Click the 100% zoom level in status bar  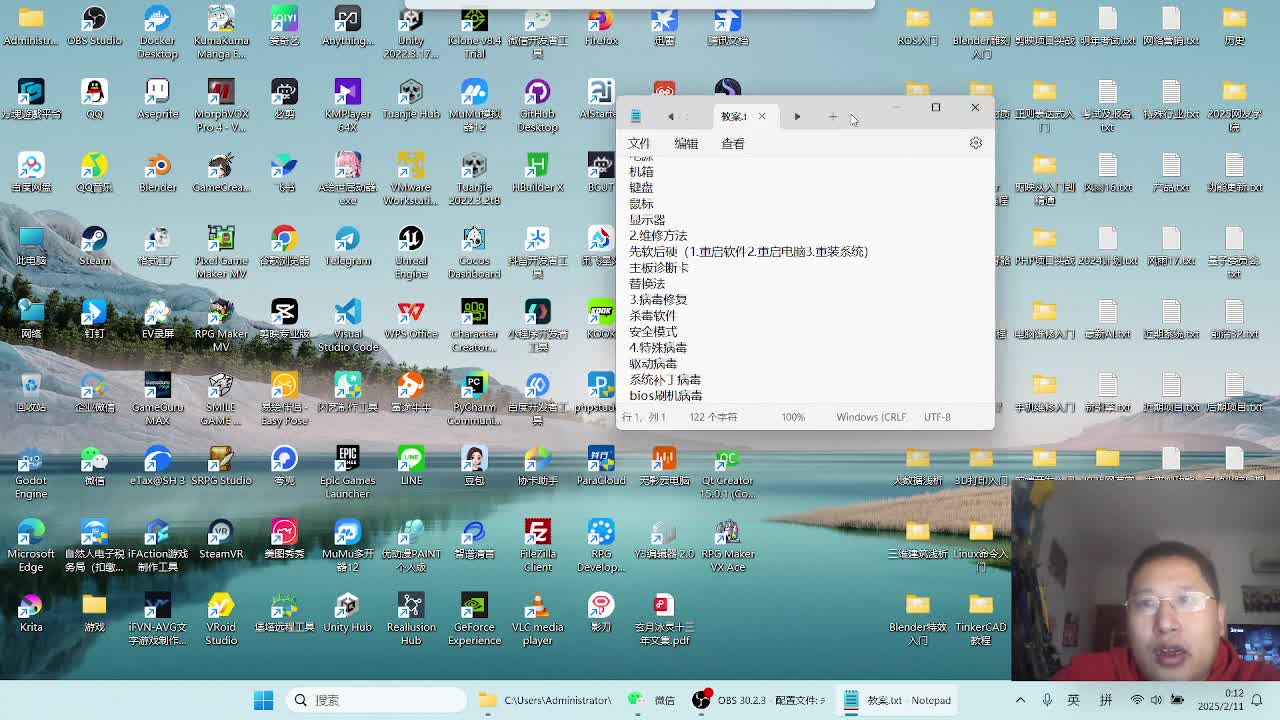click(x=793, y=417)
